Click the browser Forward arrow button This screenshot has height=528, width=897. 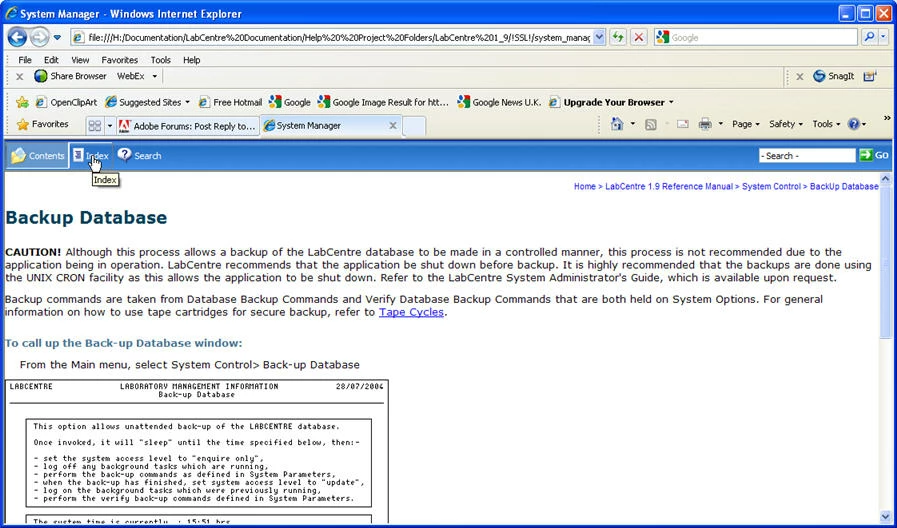39,38
